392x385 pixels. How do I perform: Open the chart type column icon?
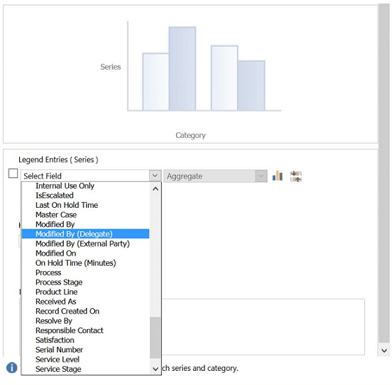click(x=277, y=176)
